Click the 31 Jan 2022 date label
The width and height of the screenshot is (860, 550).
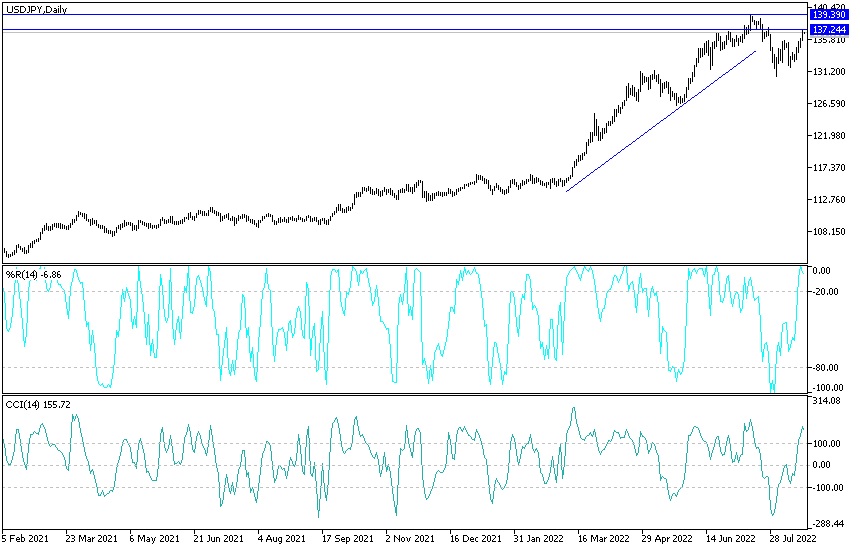539,538
